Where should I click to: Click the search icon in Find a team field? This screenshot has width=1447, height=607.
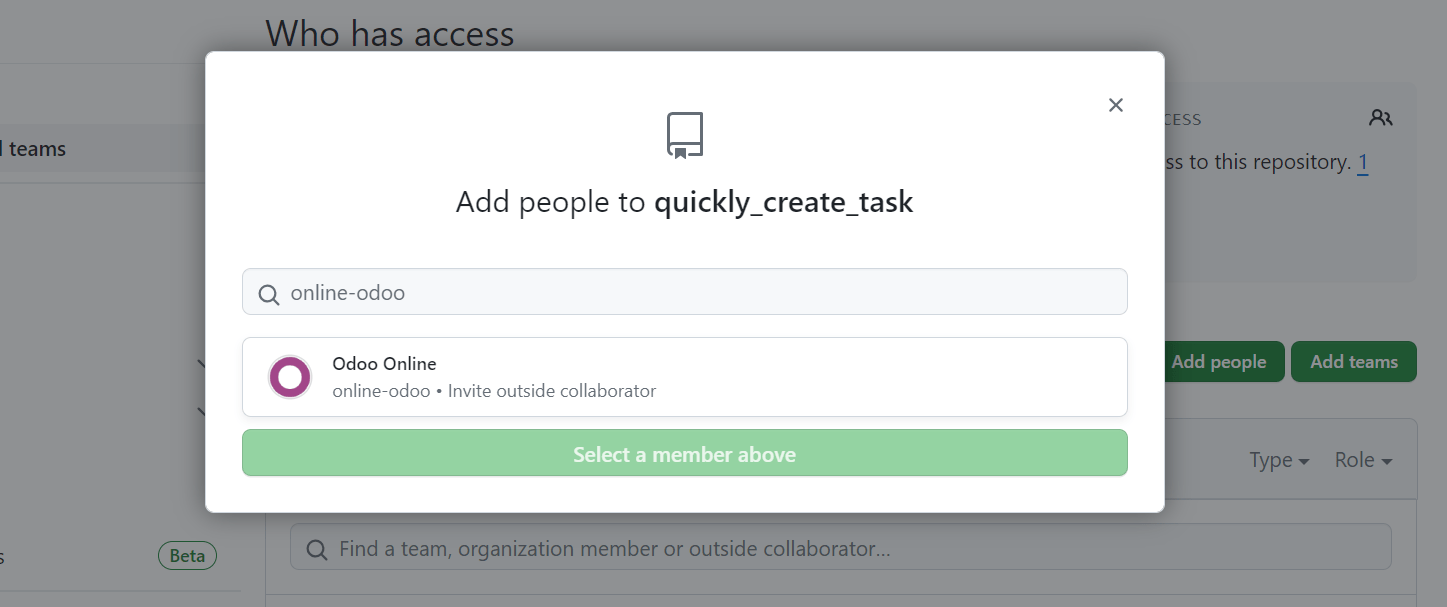(x=317, y=550)
